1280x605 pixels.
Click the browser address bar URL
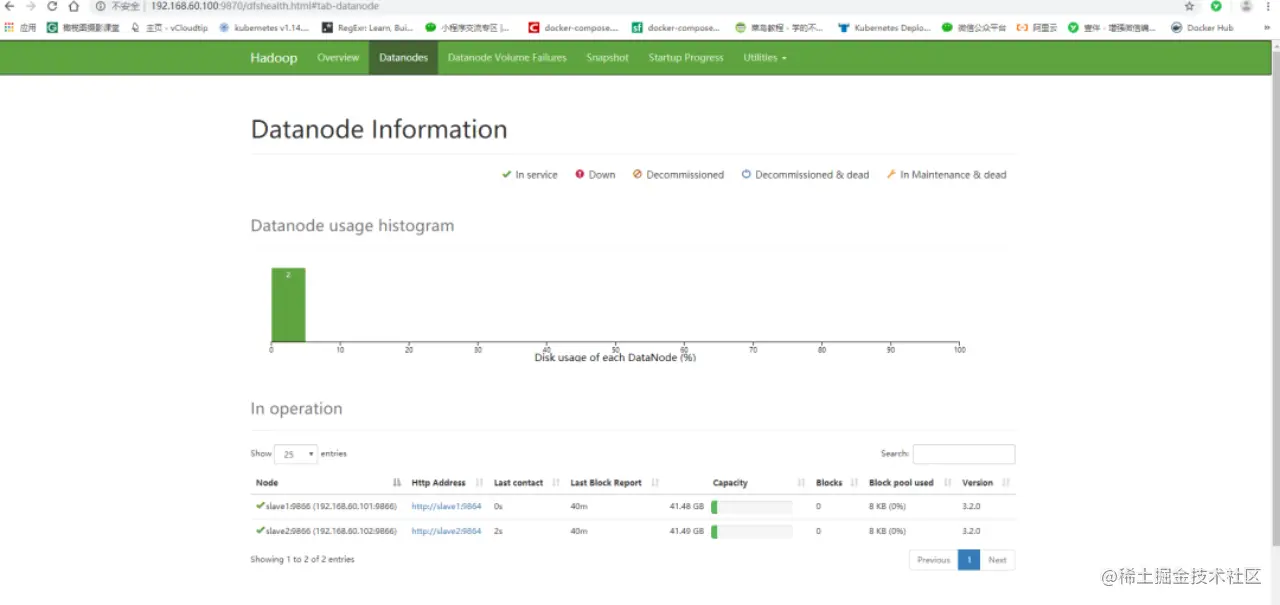point(265,6)
